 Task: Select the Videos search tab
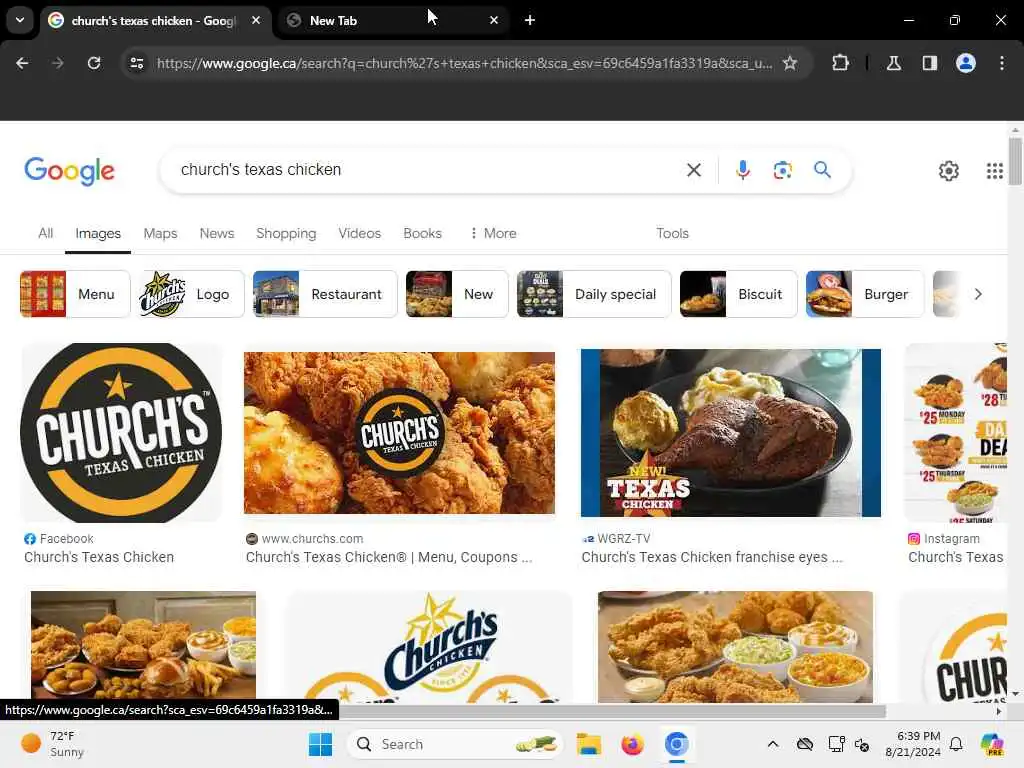359,233
